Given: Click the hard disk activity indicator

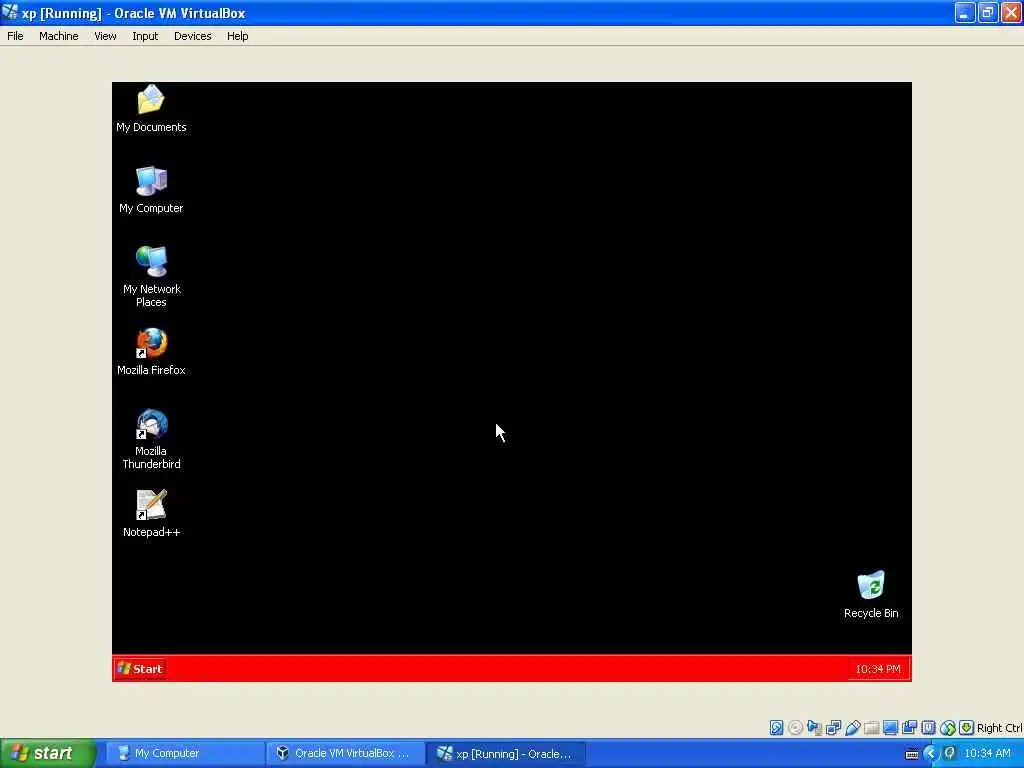Looking at the screenshot, I should pos(776,728).
